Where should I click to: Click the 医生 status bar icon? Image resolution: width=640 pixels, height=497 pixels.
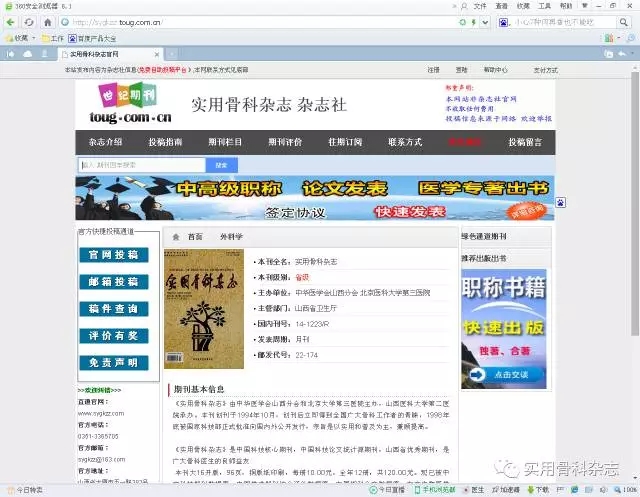pos(473,489)
